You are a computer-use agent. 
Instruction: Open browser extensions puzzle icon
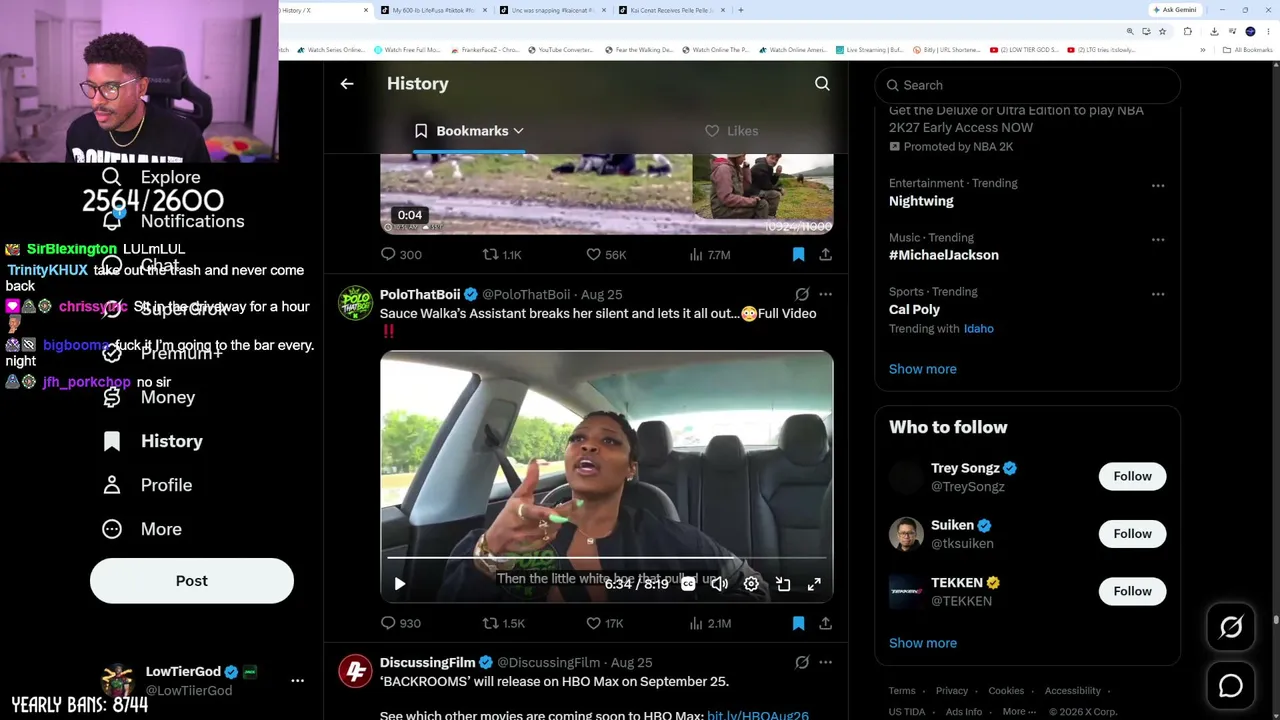point(1188,31)
